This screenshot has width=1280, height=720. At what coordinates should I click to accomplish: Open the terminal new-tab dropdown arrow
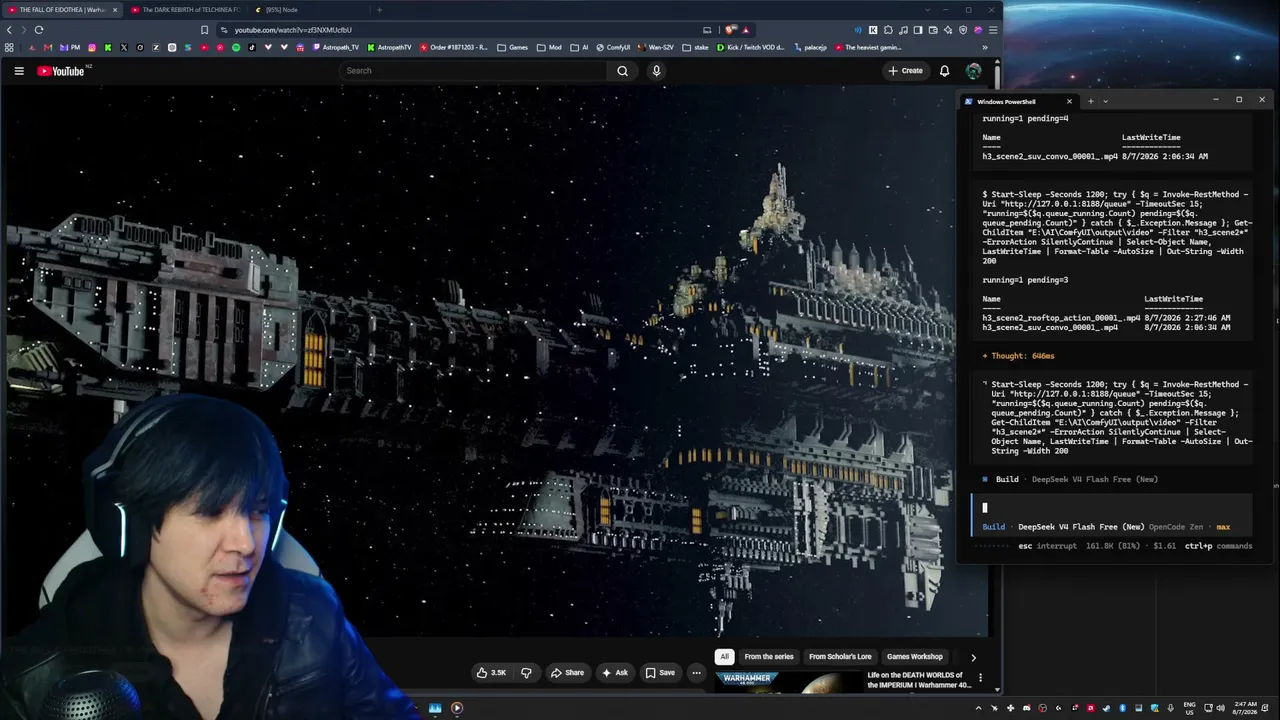click(1105, 101)
